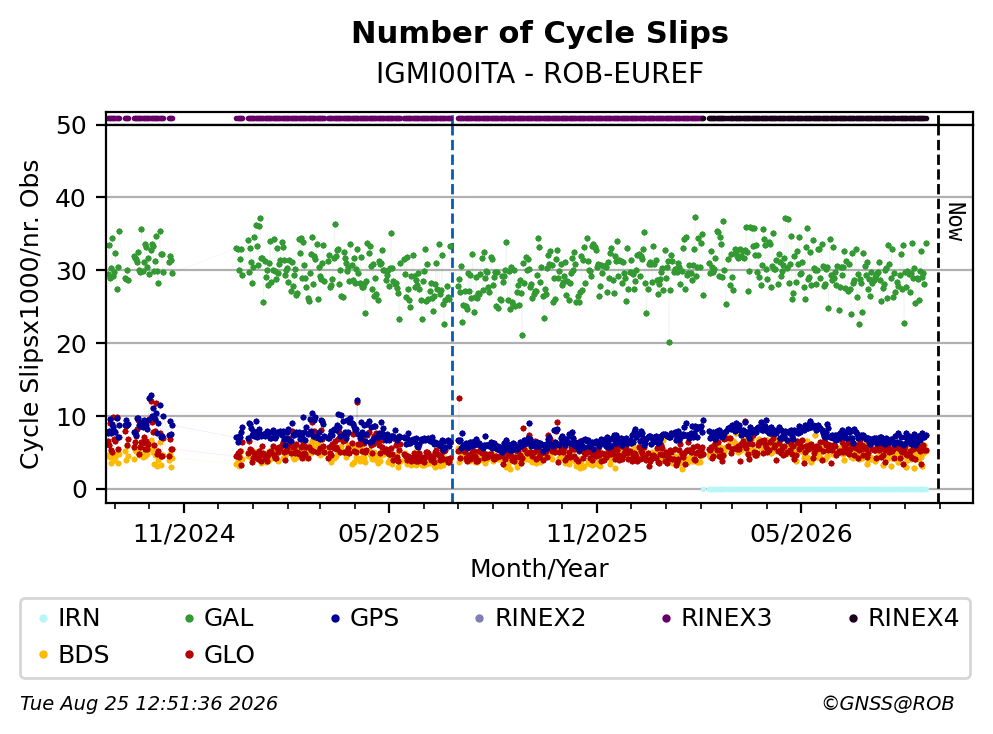Select the GAL legend label
Image resolution: width=993 pixels, height=734 pixels.
point(229,618)
